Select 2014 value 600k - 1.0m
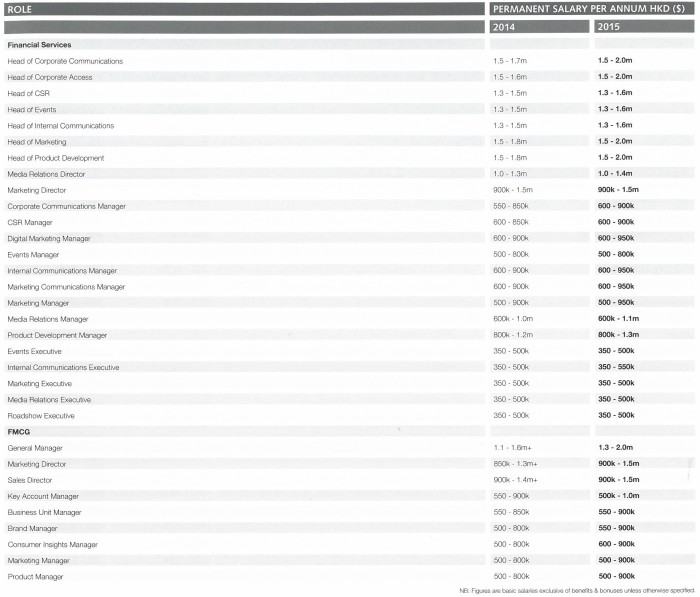This screenshot has width=700, height=597. 513,318
